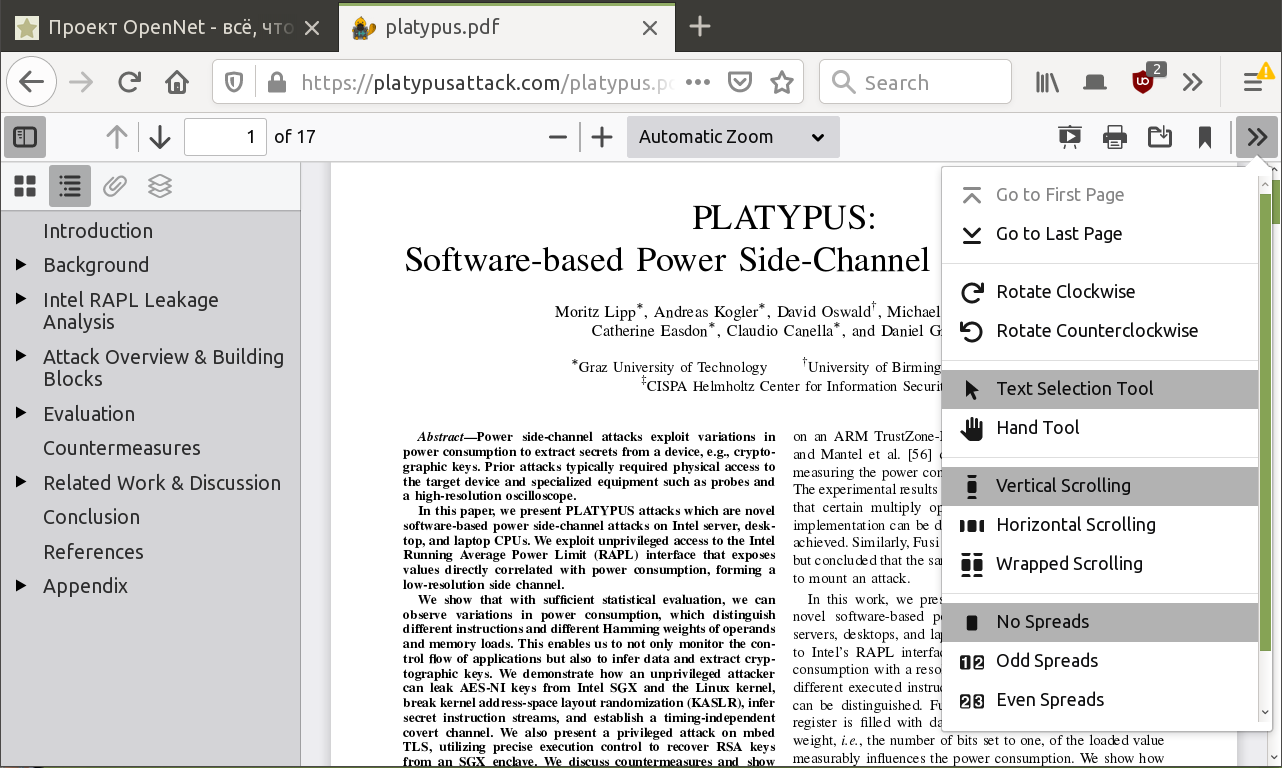1282x768 pixels.
Task: Go to the next page arrow
Action: click(x=160, y=137)
